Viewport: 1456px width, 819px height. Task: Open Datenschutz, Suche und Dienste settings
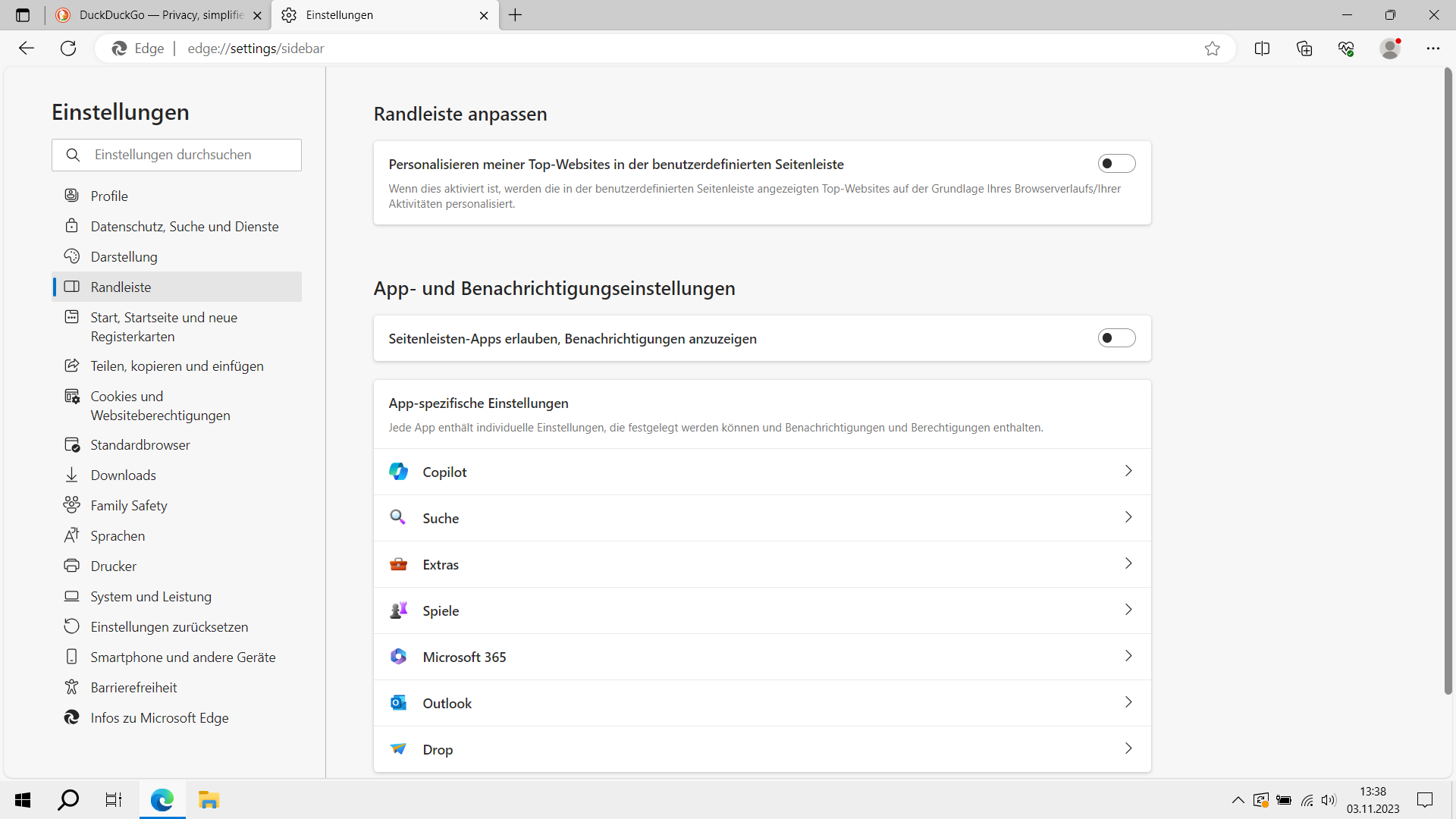pos(184,227)
